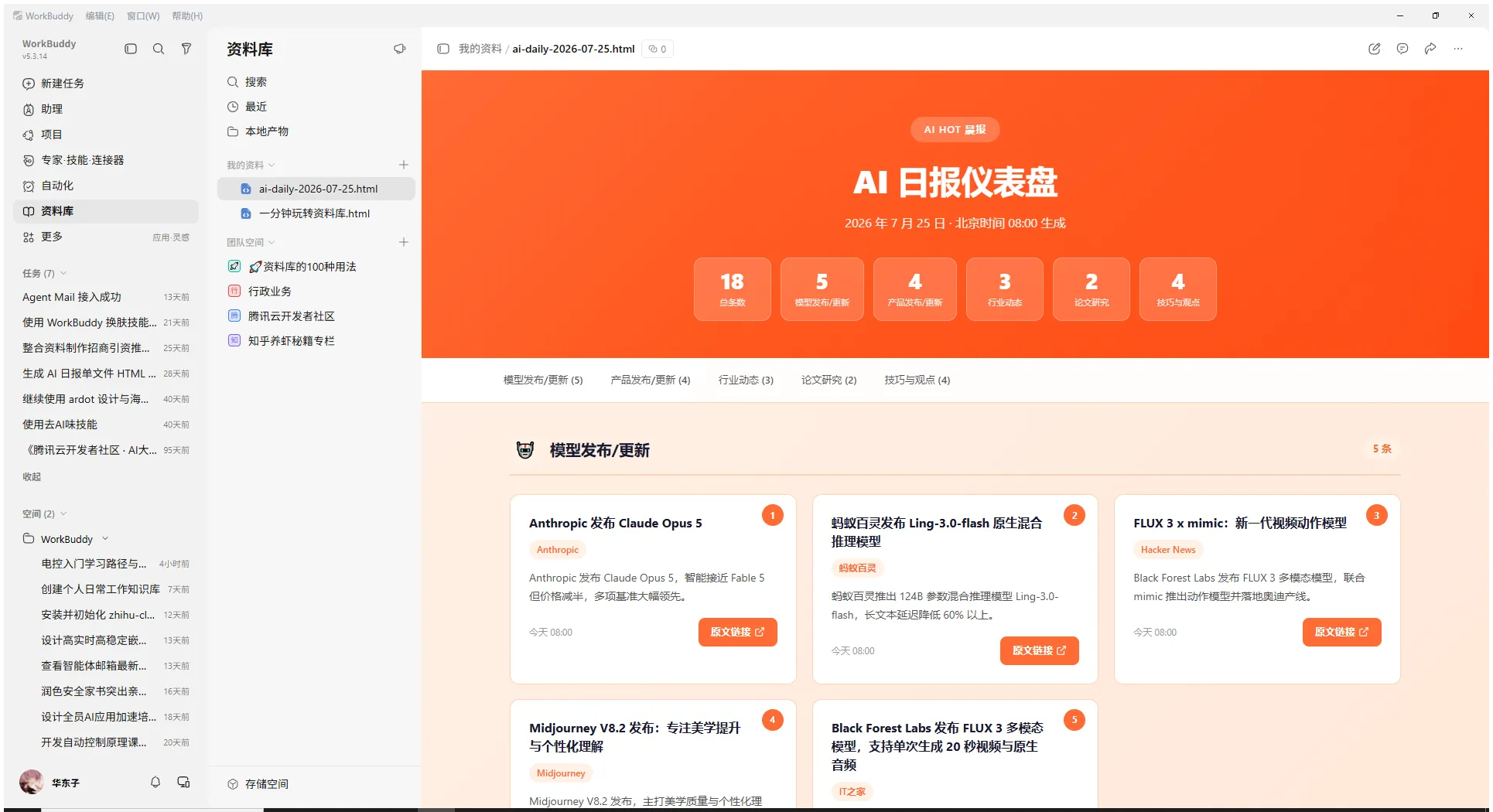The image size is (1493, 812).
Task: Open 知乎养虾秘籍专栏 team space
Action: pos(316,341)
